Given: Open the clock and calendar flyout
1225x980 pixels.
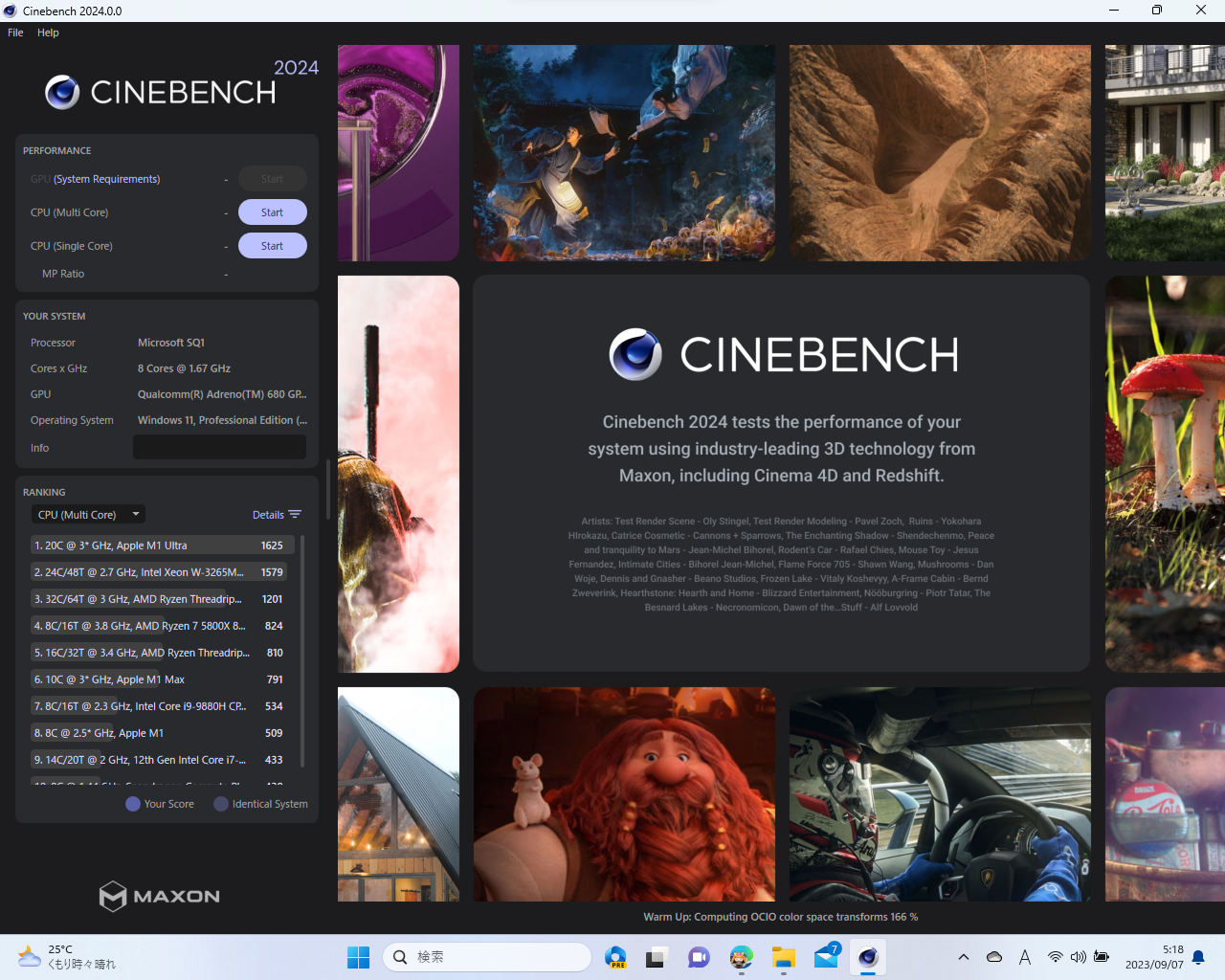Looking at the screenshot, I should coord(1154,957).
